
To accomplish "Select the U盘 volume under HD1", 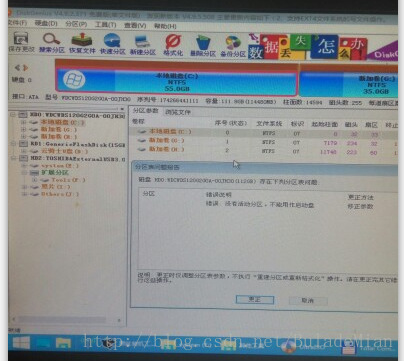I will tap(64, 151).
